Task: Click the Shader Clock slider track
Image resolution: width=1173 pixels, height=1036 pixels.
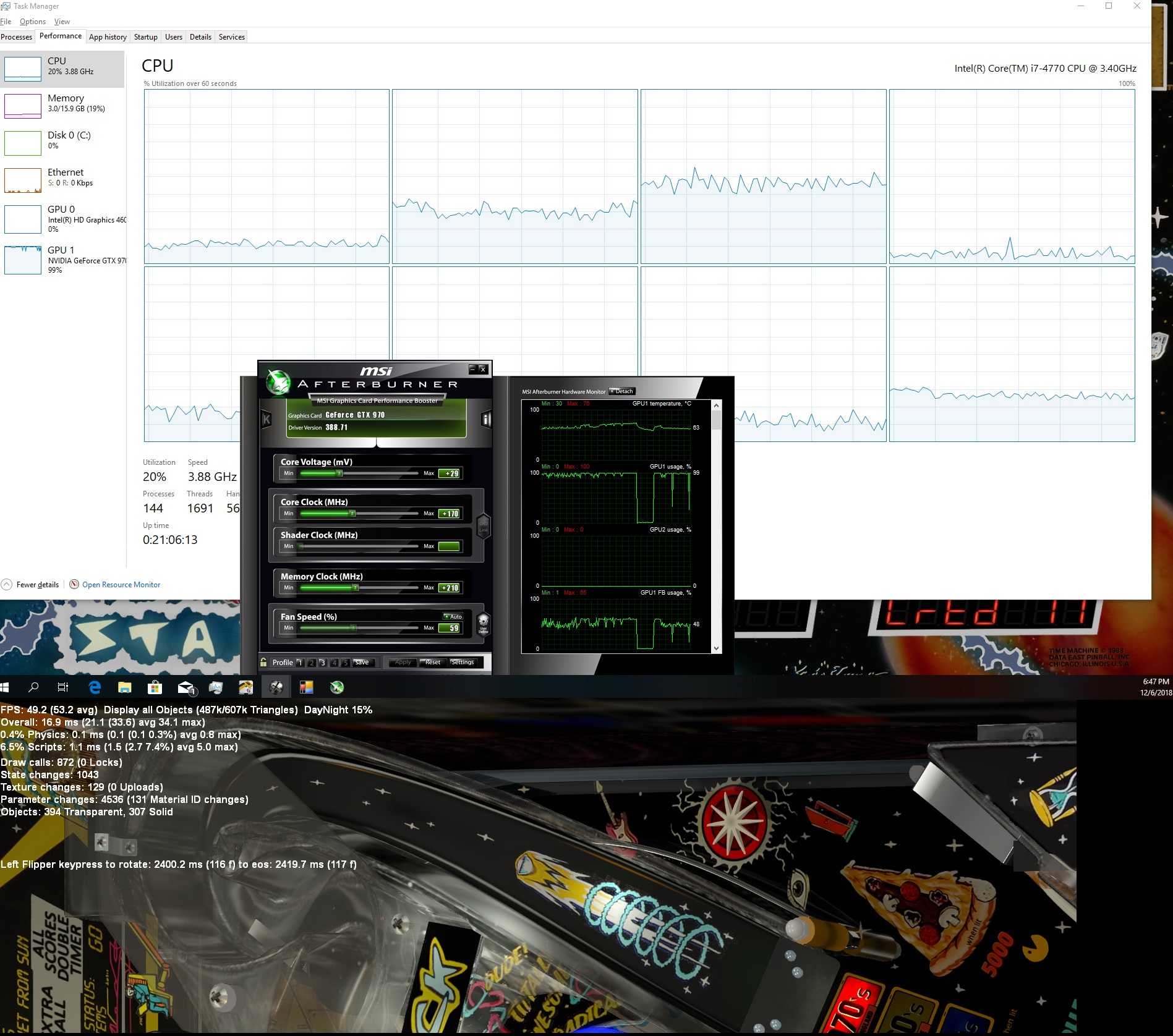Action: click(x=359, y=546)
